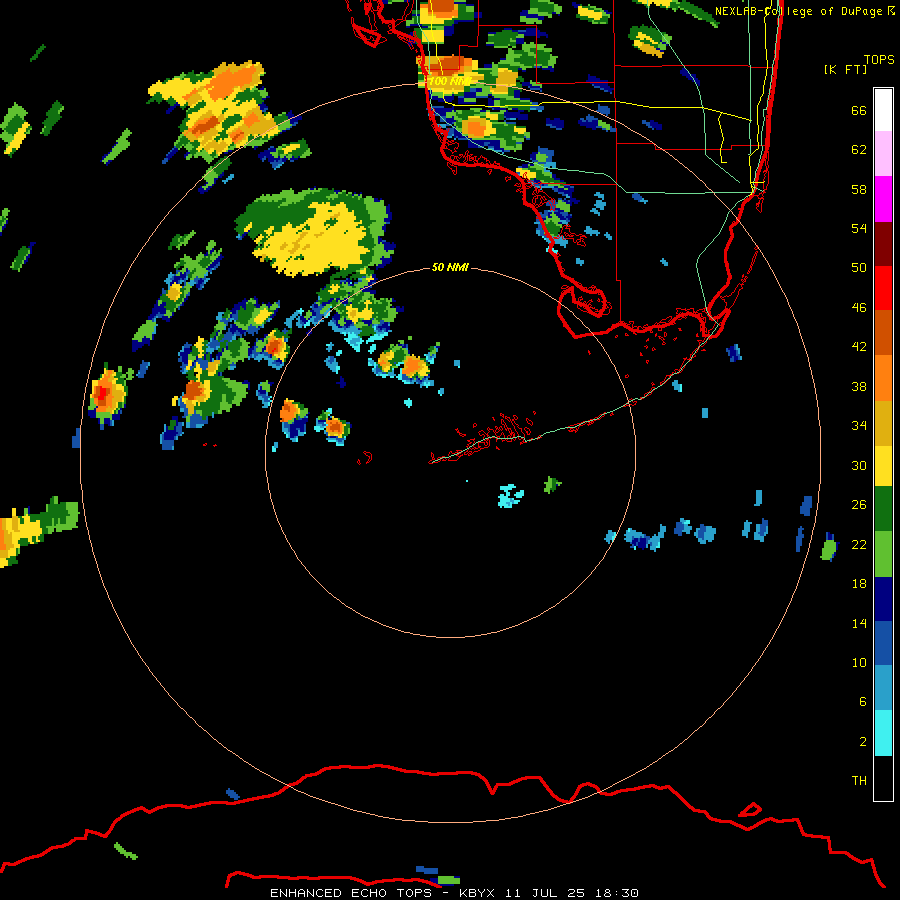
Task: Click the white swatch in tops legend
Action: 883,110
